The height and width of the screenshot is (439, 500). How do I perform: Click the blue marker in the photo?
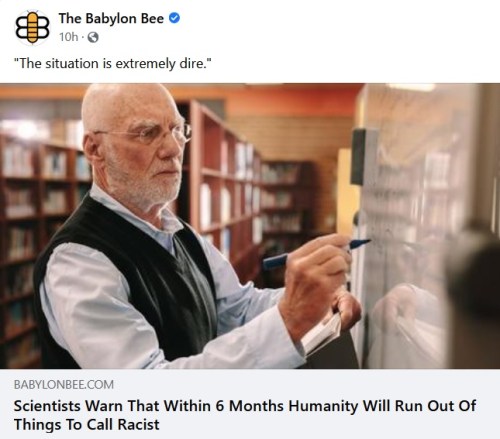tap(315, 253)
